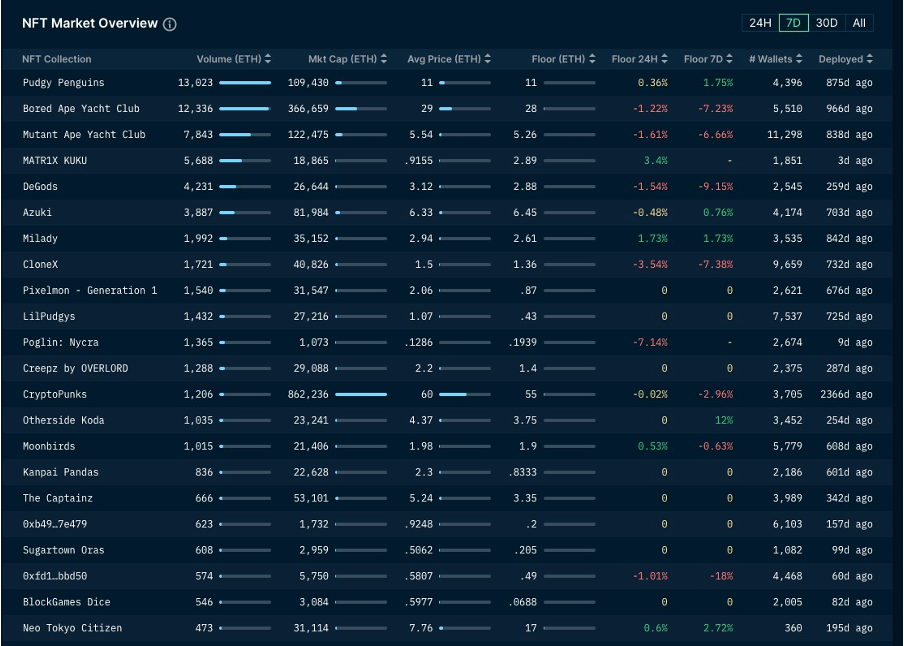Show the All timeframe data
904x646 pixels.
859,23
